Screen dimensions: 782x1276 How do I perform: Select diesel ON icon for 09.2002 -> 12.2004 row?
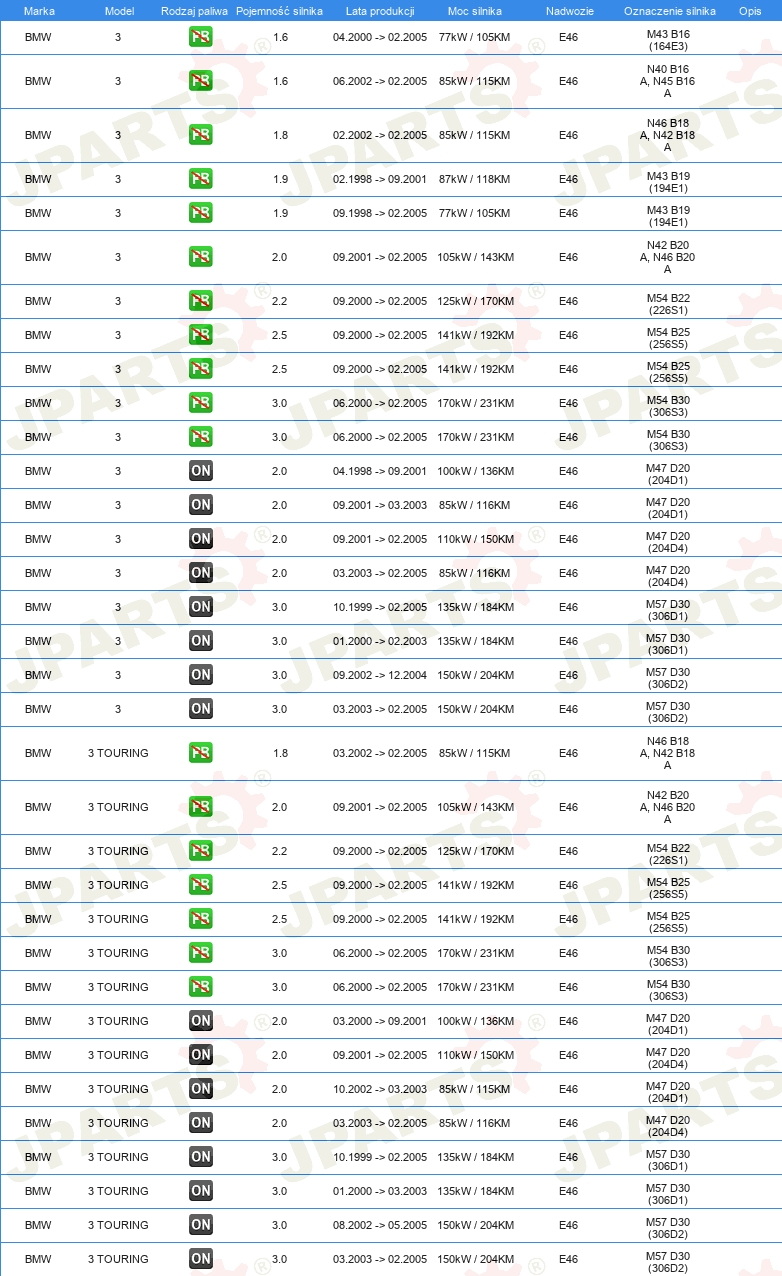[201, 675]
